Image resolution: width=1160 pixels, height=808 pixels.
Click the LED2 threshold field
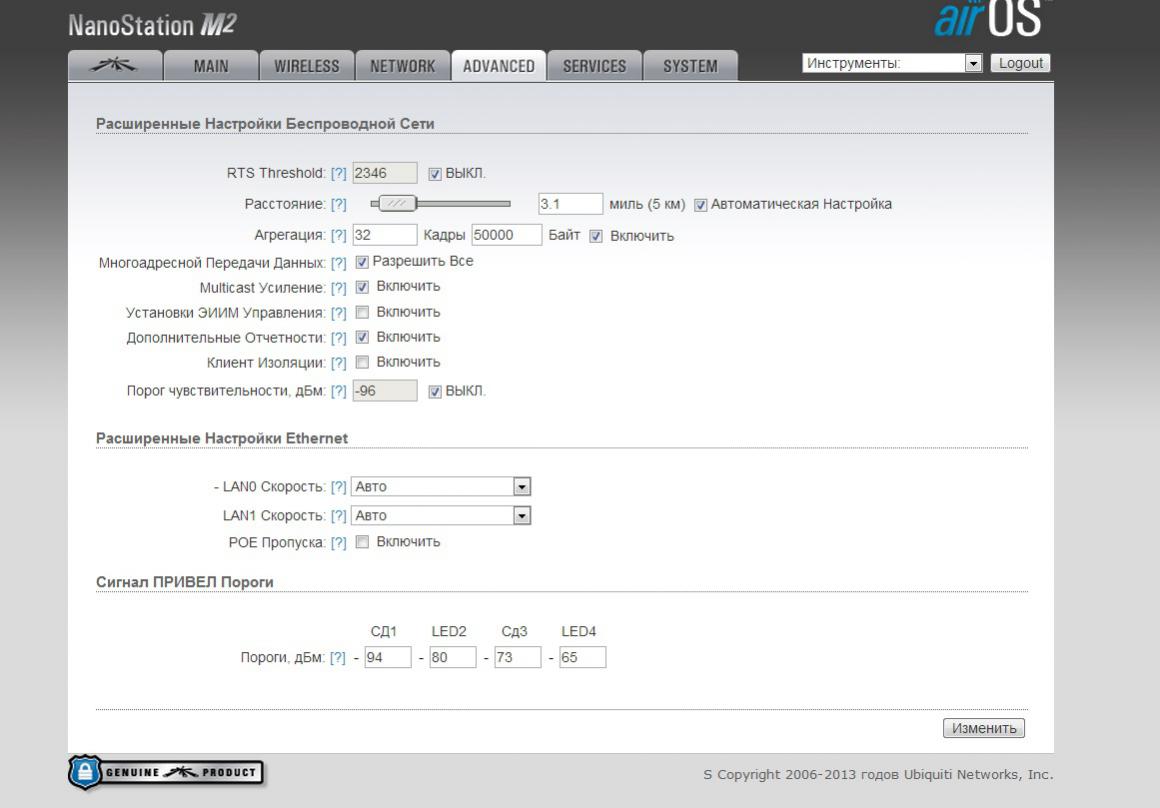click(x=453, y=657)
